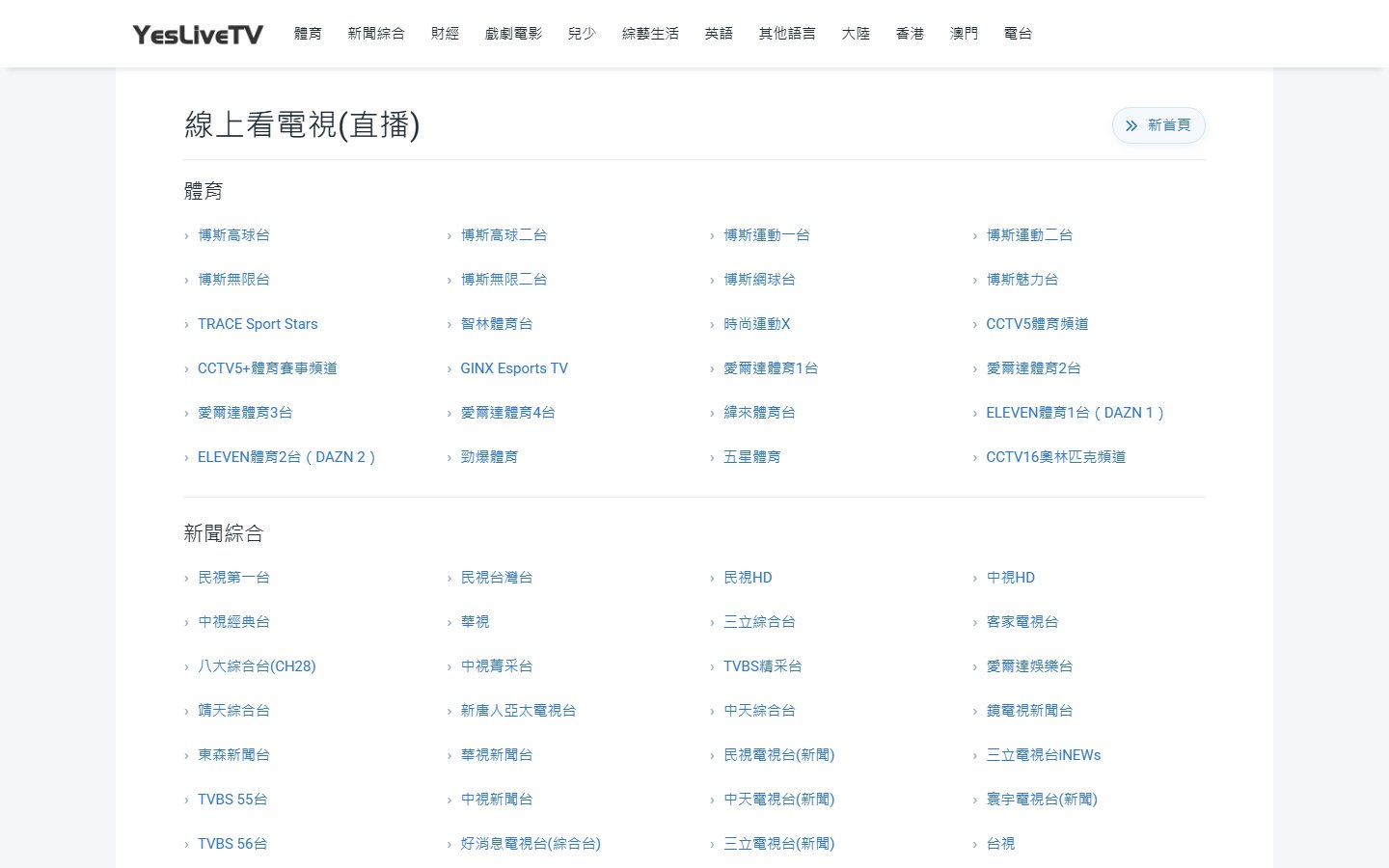Select the 鏡電視新聞台 link
The image size is (1389, 868).
pos(1029,711)
